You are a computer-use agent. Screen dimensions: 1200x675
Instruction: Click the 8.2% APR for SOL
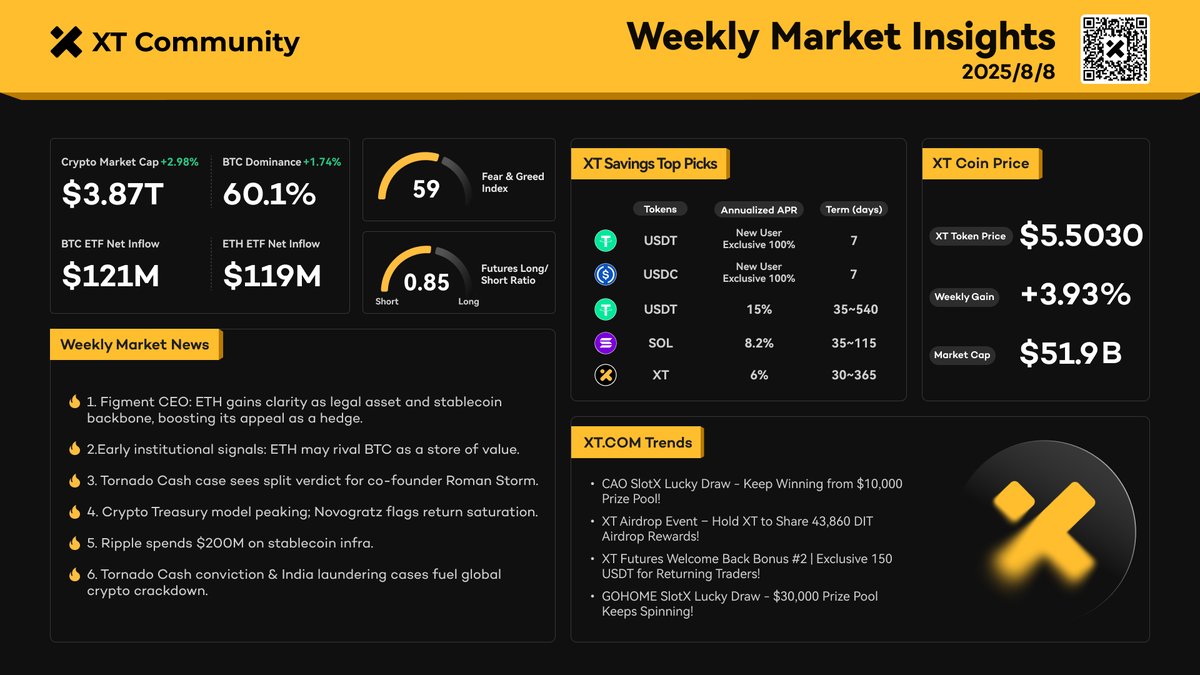point(759,343)
